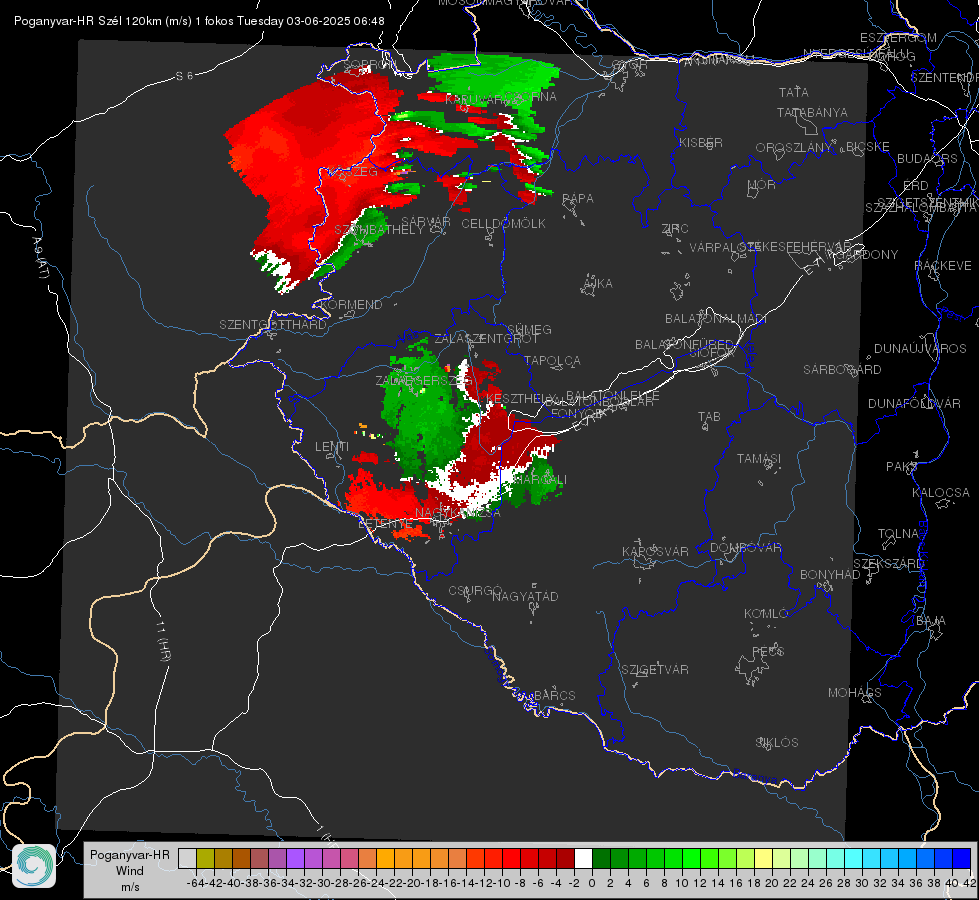The width and height of the screenshot is (979, 900).
Task: Click the 'ZIRC' city label
Action: [x=675, y=229]
